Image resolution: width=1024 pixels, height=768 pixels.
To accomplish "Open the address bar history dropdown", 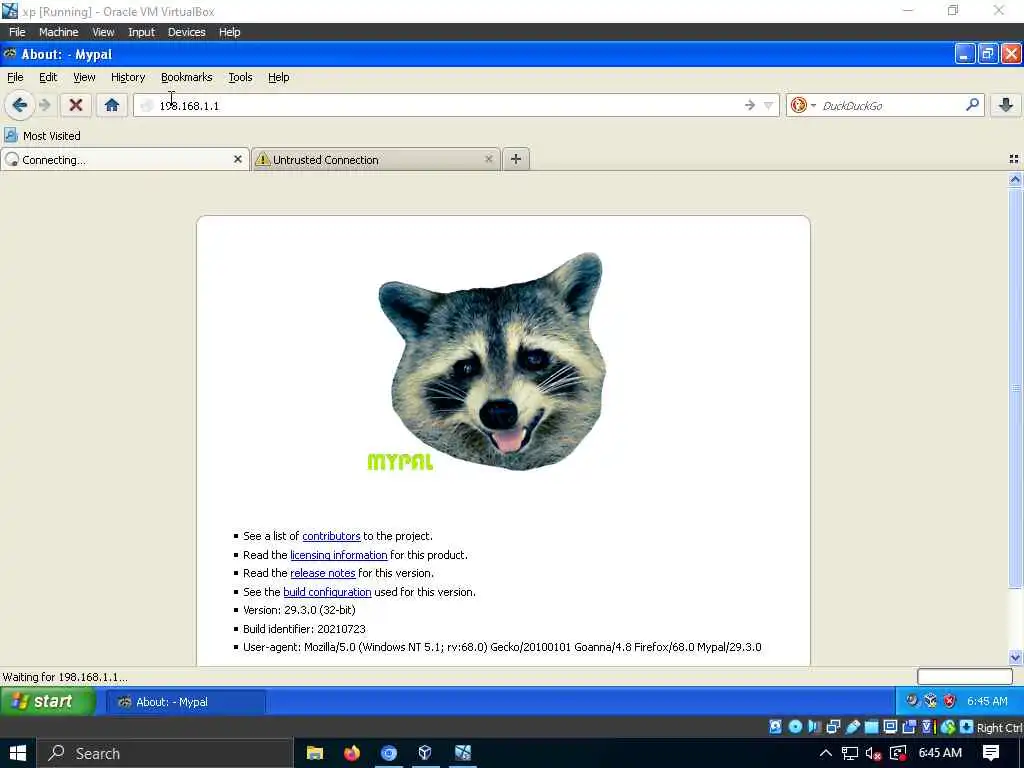I will [769, 105].
